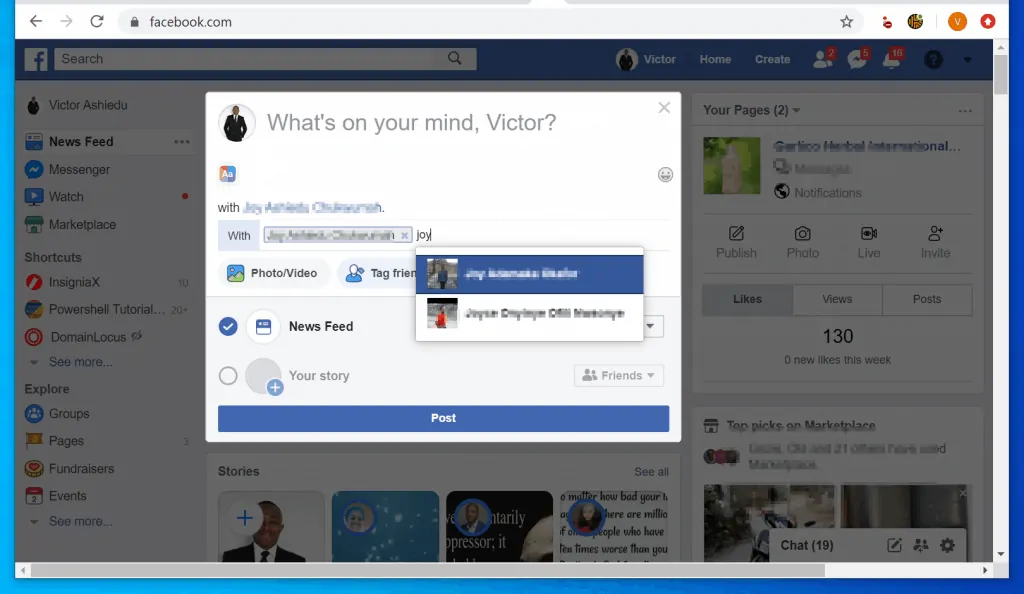
Task: Click What's on your mind text area
Action: [411, 123]
